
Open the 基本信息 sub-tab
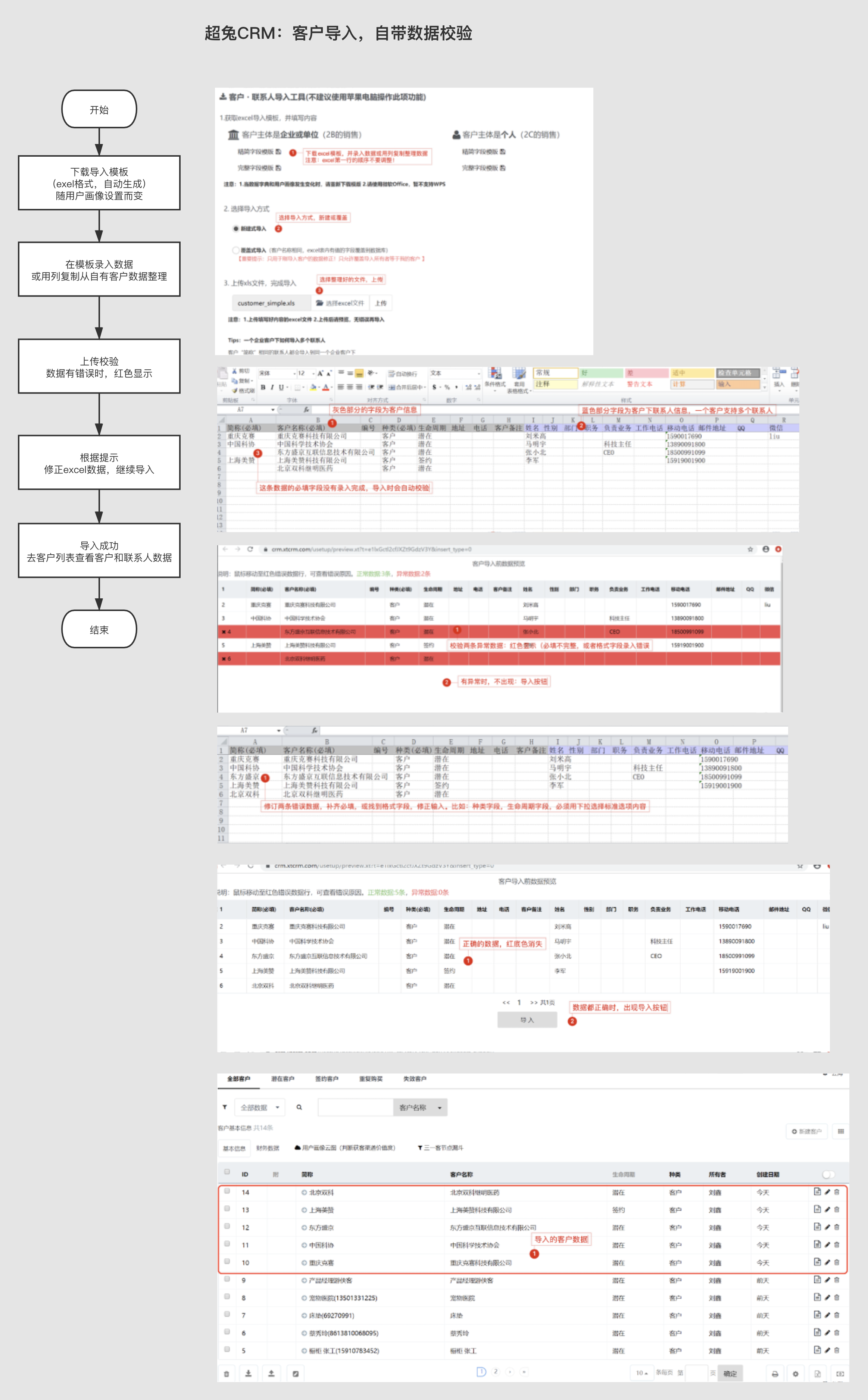[234, 1148]
